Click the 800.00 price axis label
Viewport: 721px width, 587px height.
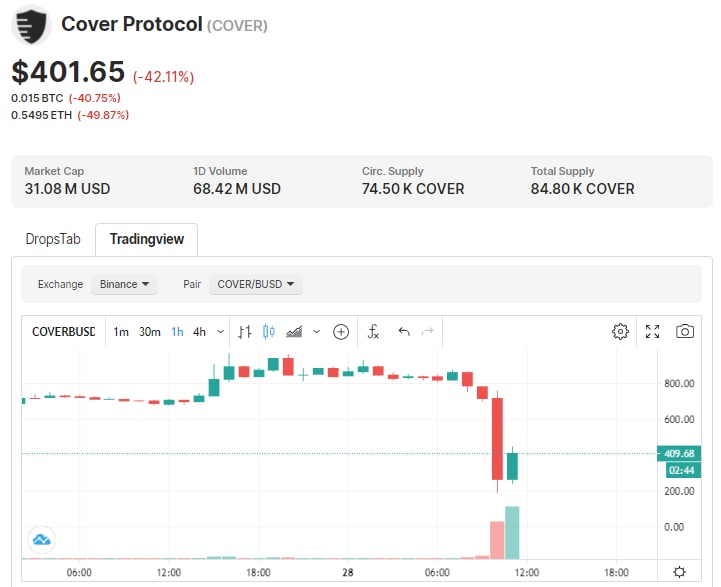pyautogui.click(x=679, y=383)
